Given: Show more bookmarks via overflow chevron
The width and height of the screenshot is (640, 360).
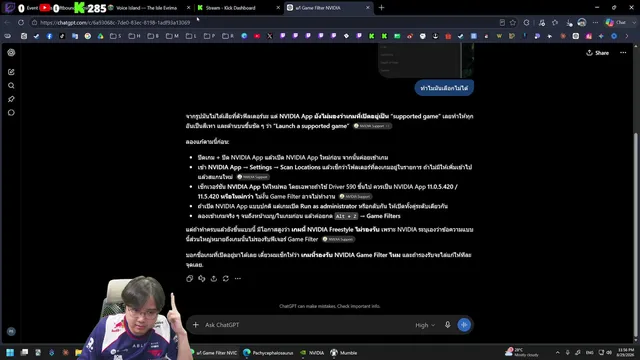Looking at the screenshot, I should coord(627,36).
